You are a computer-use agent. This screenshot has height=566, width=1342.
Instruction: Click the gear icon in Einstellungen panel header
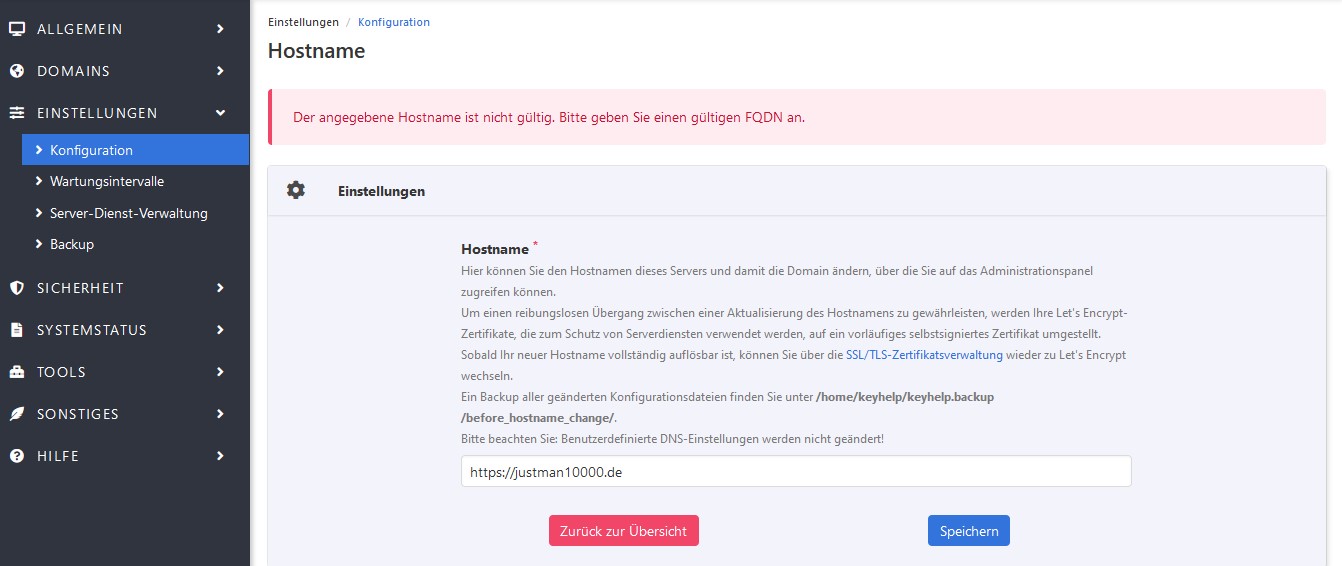click(296, 190)
